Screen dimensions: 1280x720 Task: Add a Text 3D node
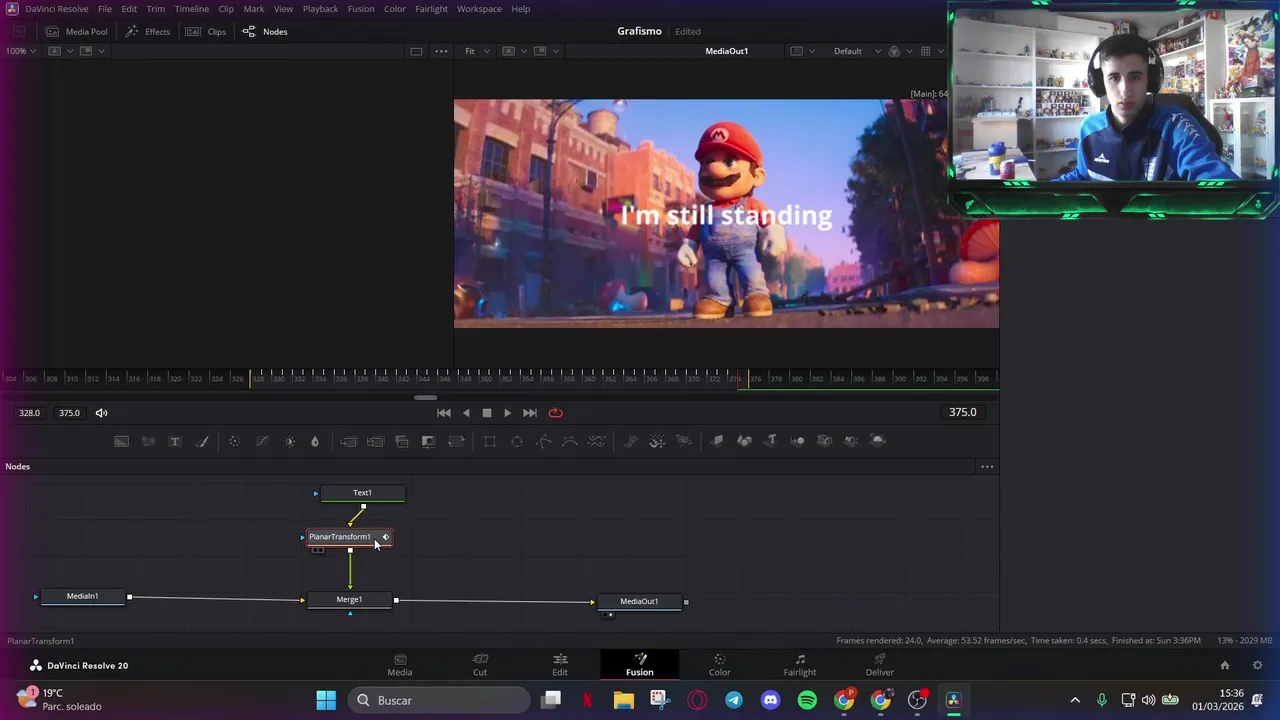(771, 441)
